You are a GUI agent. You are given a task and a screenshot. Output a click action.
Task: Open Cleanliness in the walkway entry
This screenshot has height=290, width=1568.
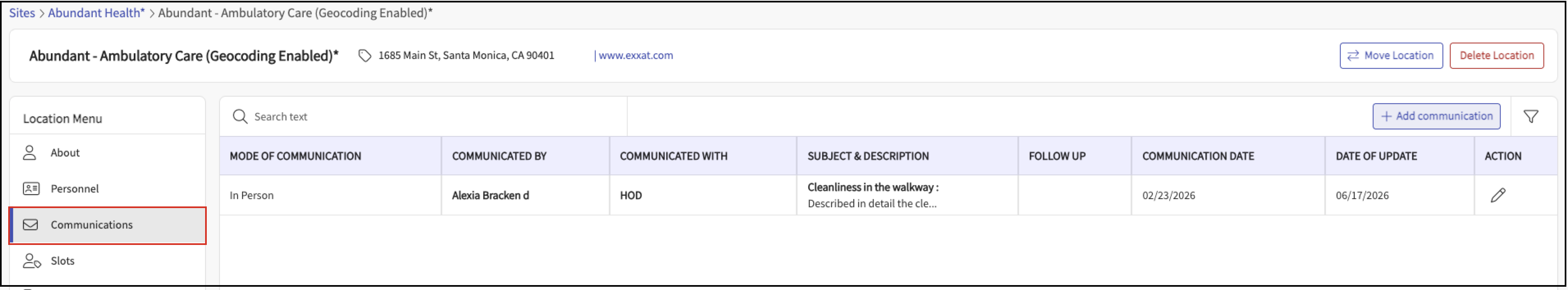(873, 187)
